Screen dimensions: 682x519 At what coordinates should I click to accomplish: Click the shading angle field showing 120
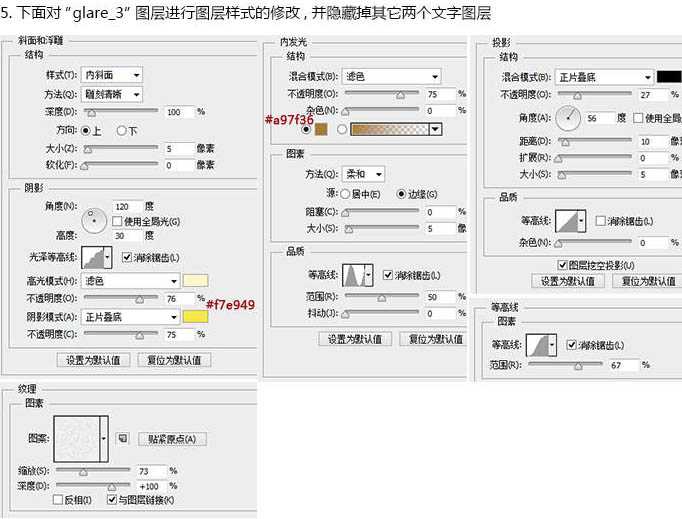coord(127,207)
